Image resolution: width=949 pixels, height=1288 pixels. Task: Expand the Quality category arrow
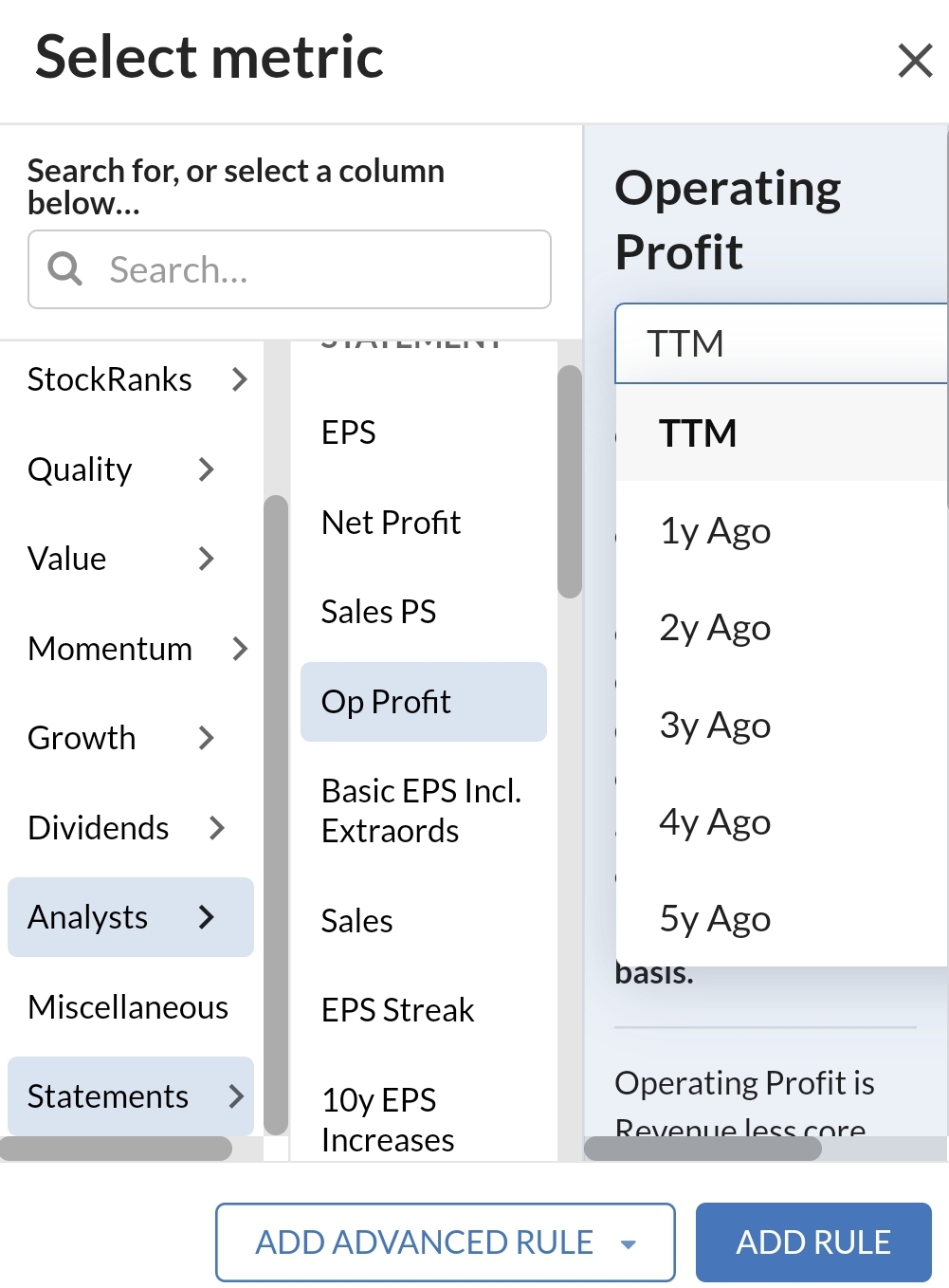point(207,469)
